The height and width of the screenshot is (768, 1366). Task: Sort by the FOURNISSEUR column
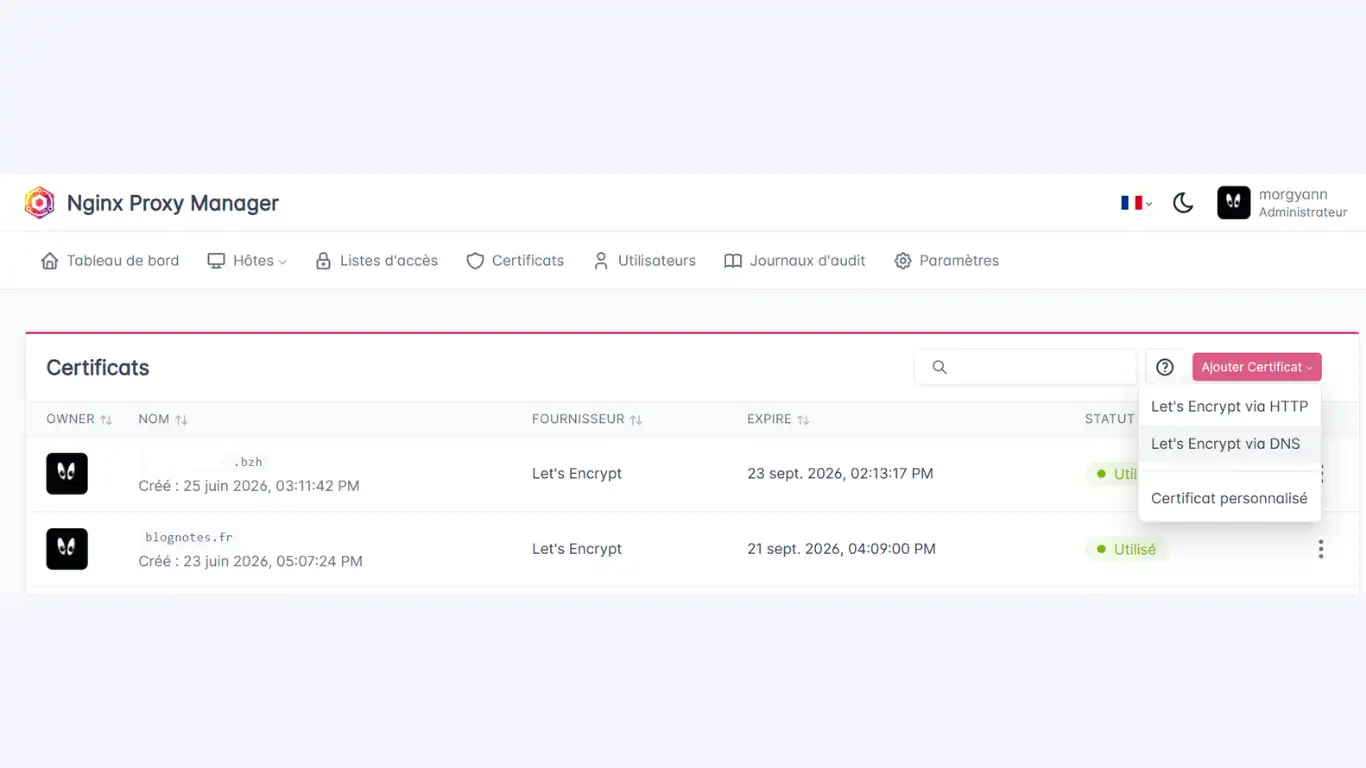tap(587, 419)
